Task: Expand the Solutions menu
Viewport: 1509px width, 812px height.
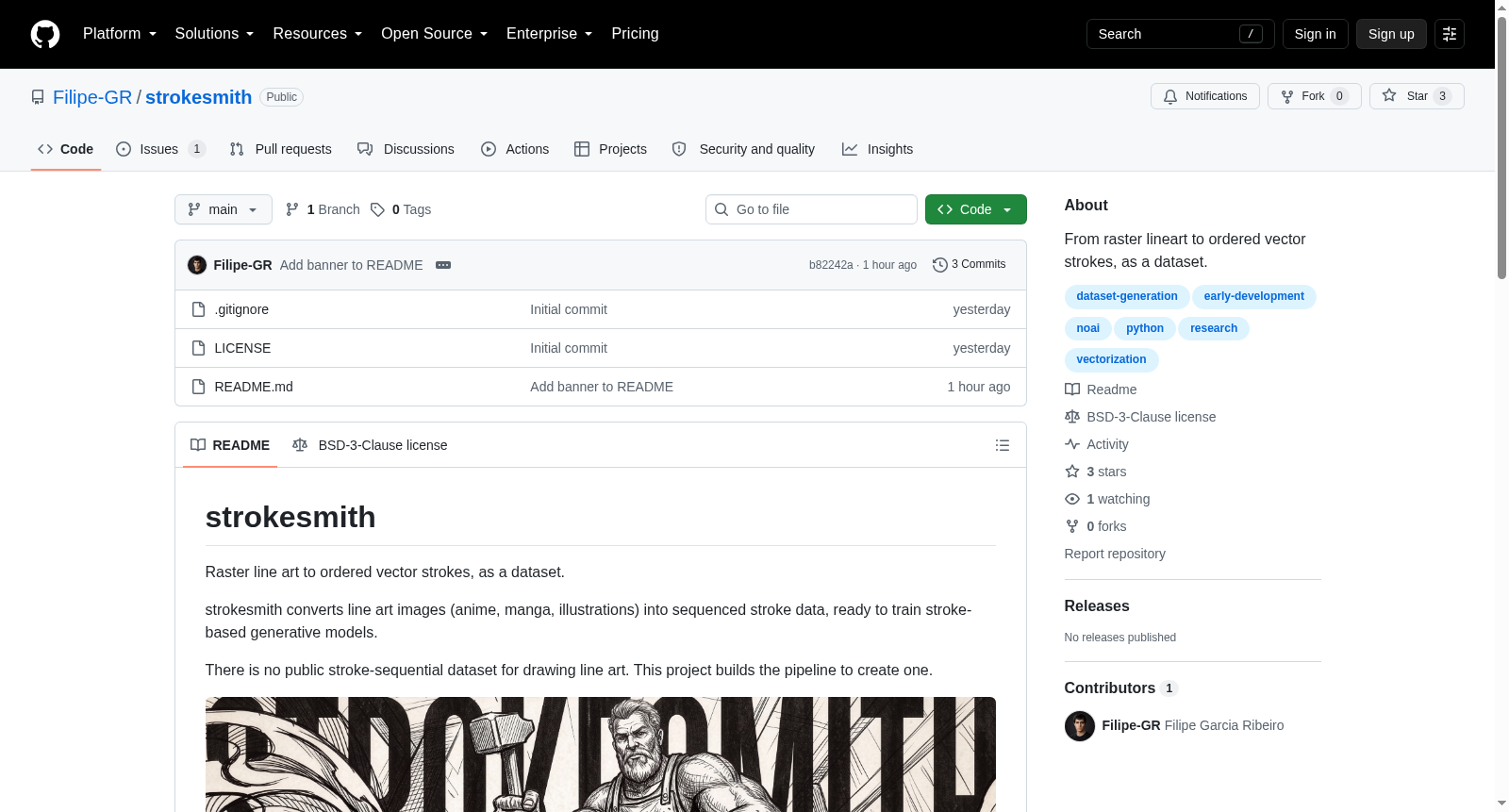Action: [214, 34]
